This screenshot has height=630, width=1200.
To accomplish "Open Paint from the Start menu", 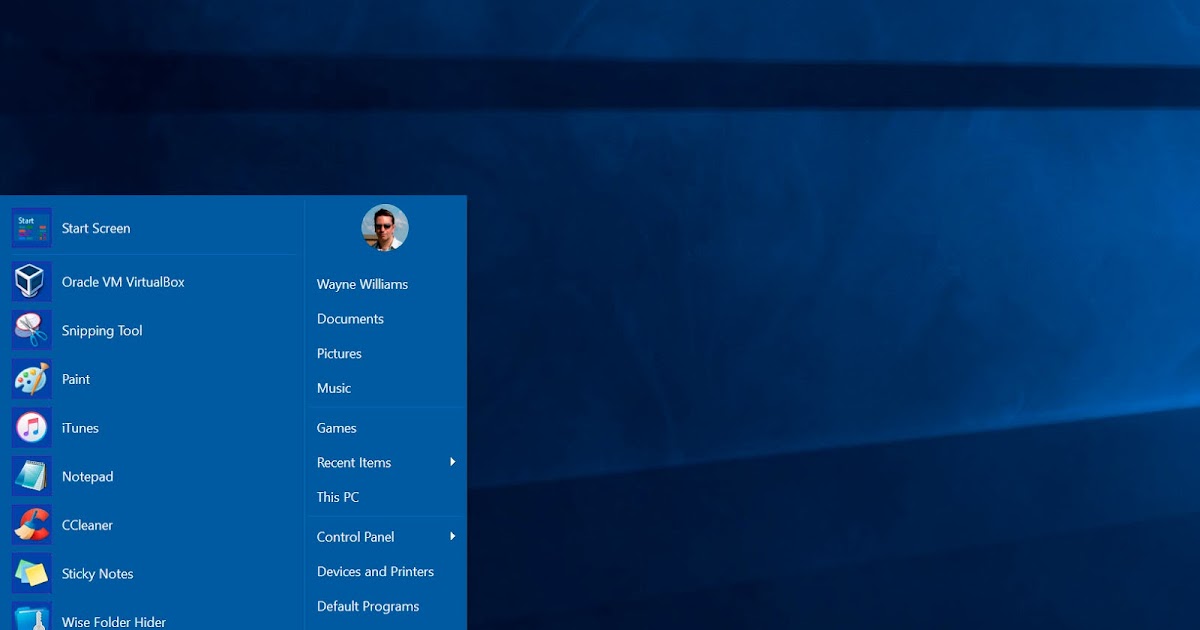I will pyautogui.click(x=76, y=379).
